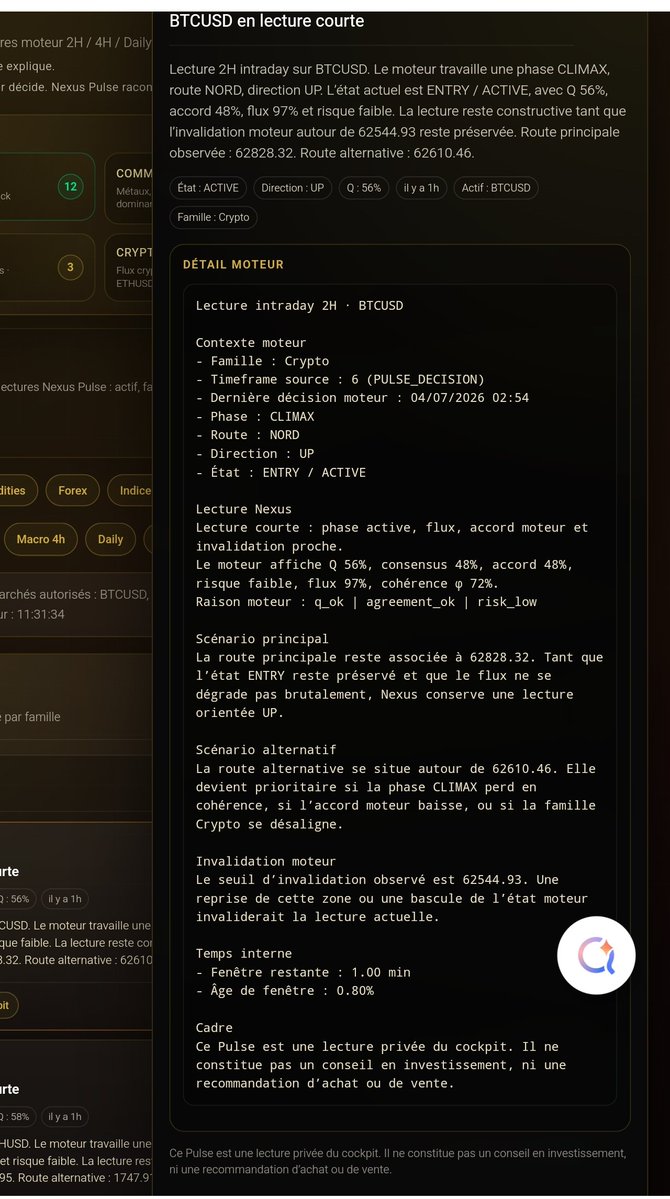Image resolution: width=670 pixels, height=1199 pixels.
Task: Click the - État : ENTRY / ACTIVE line
Action: (281, 473)
